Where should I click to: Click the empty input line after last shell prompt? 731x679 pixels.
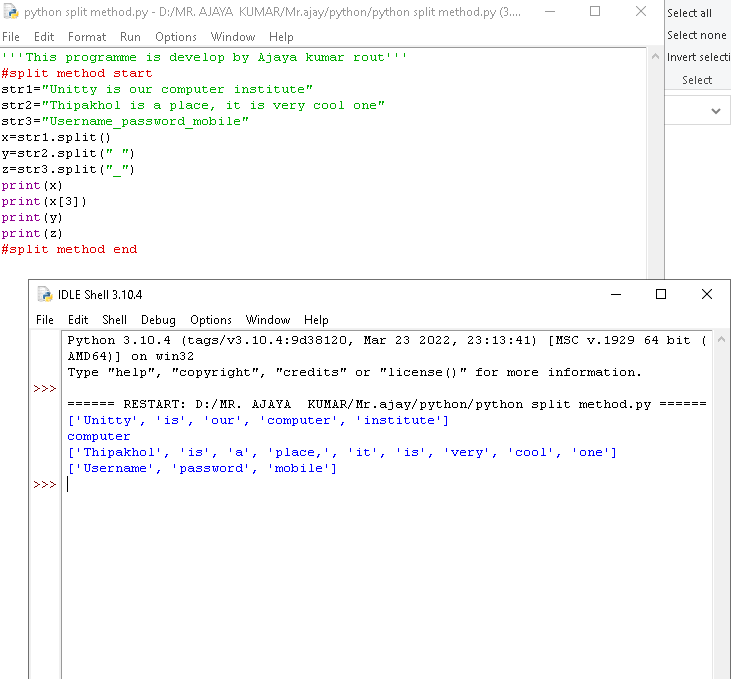300,485
